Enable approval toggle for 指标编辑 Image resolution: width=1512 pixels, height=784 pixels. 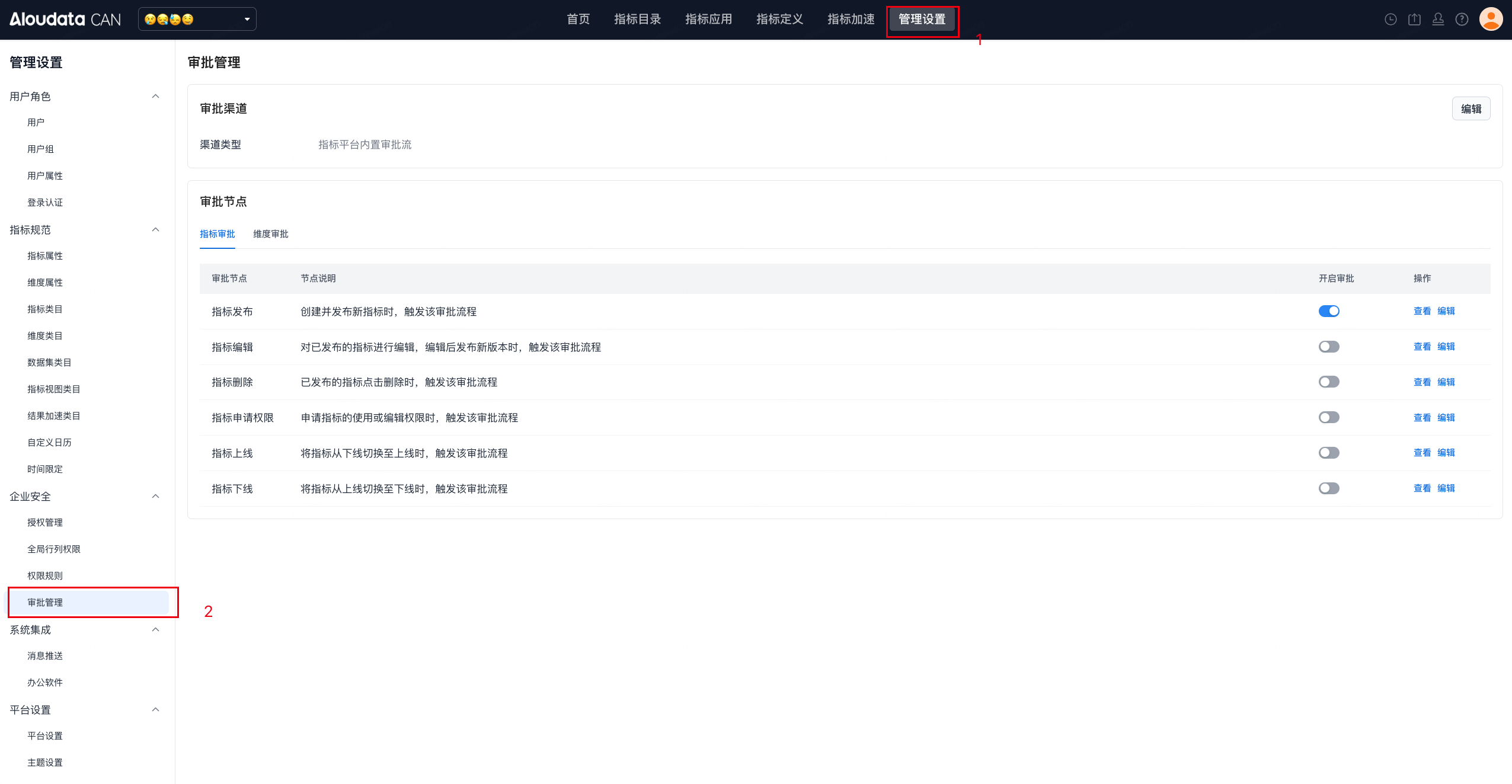point(1328,347)
